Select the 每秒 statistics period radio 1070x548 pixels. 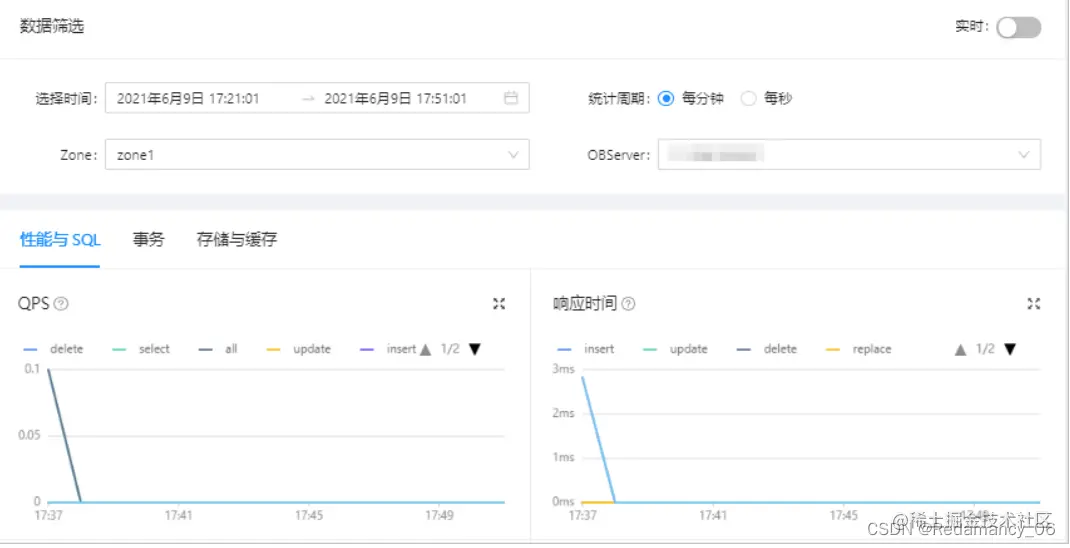(x=749, y=98)
